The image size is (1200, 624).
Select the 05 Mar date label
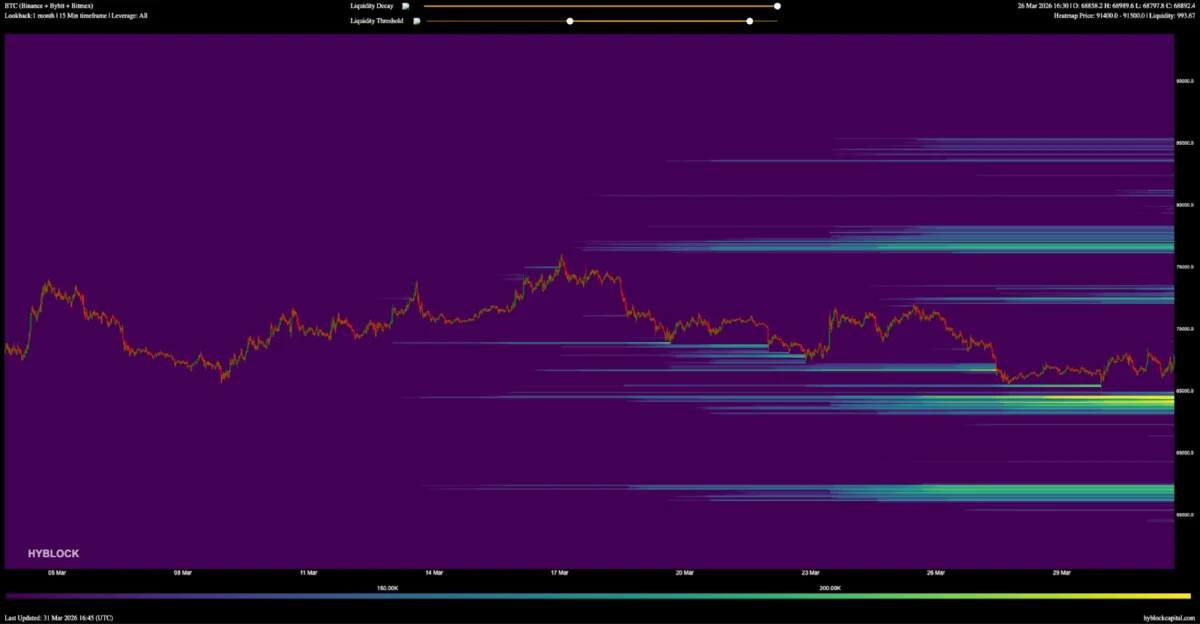pos(57,573)
